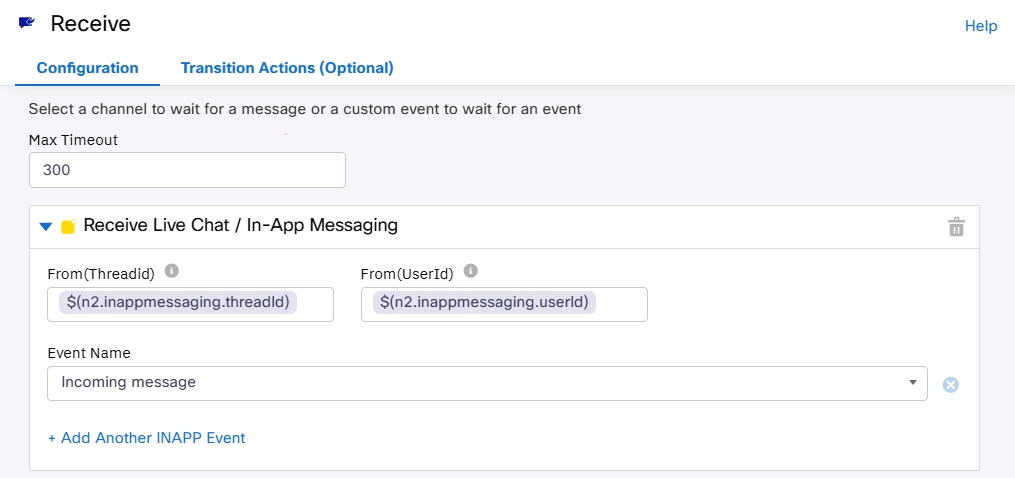Show info for From(Threadid) field
Screen dimensions: 1015x478
pos(171,271)
